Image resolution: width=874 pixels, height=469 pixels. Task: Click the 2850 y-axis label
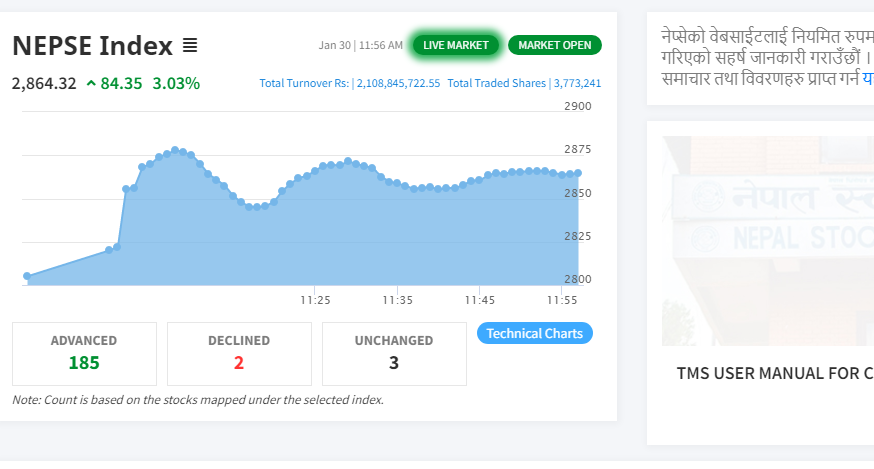coord(577,193)
